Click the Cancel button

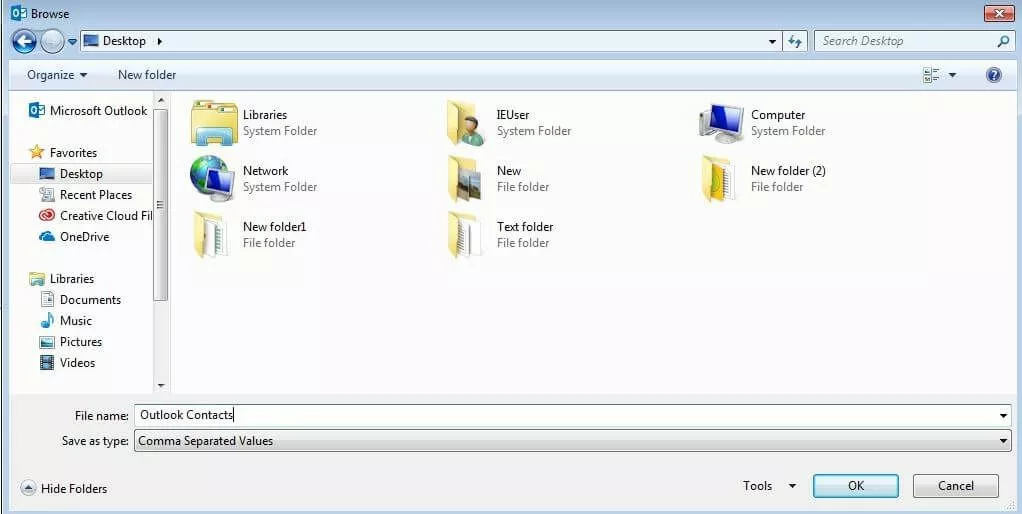[x=956, y=486]
